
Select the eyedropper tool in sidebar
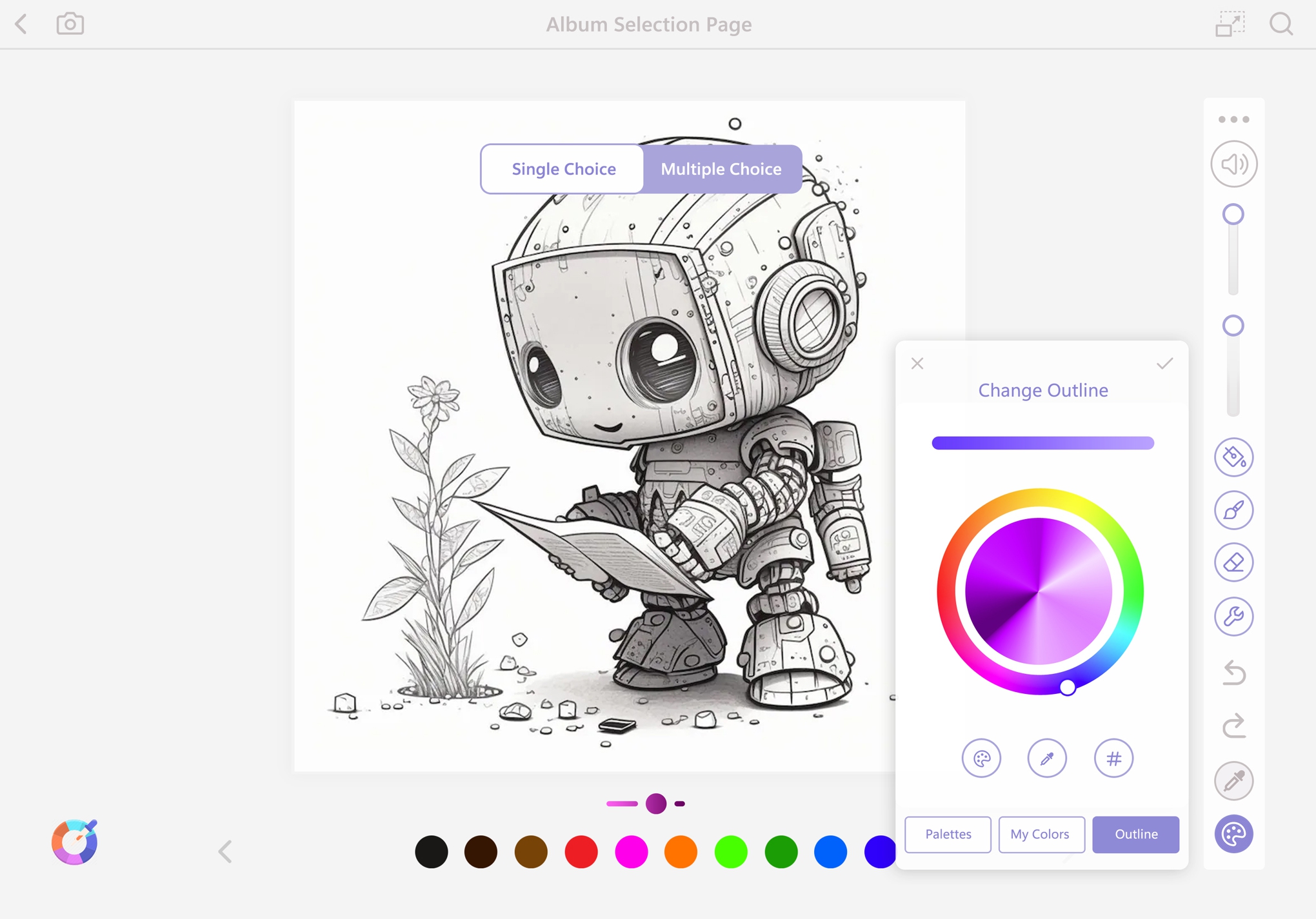[x=1233, y=780]
